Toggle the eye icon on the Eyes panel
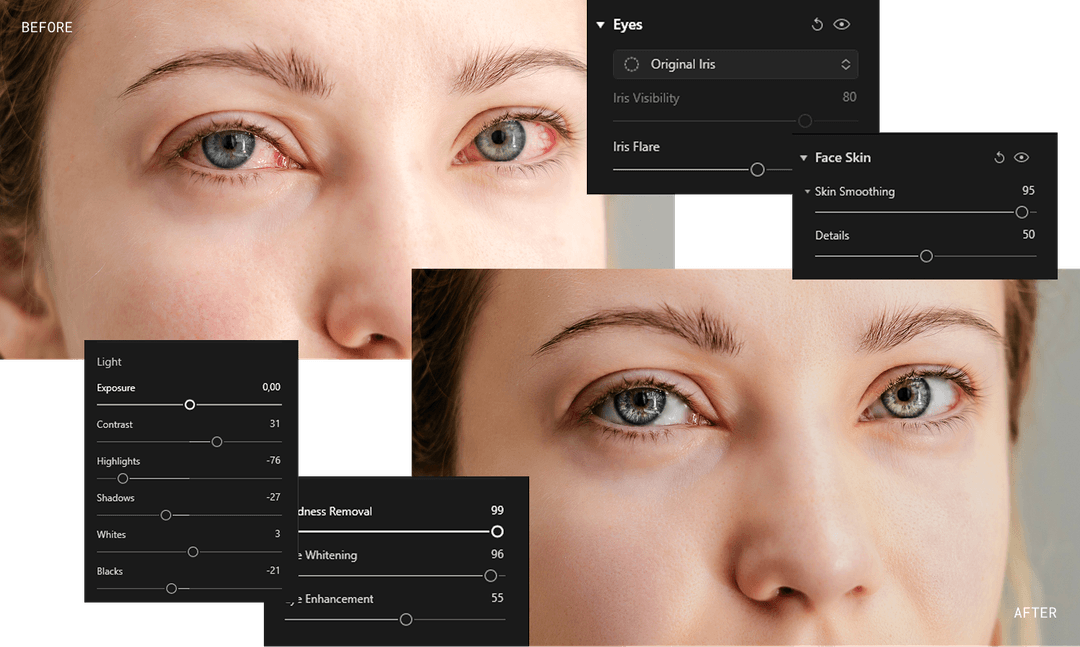This screenshot has height=647, width=1080. point(841,24)
